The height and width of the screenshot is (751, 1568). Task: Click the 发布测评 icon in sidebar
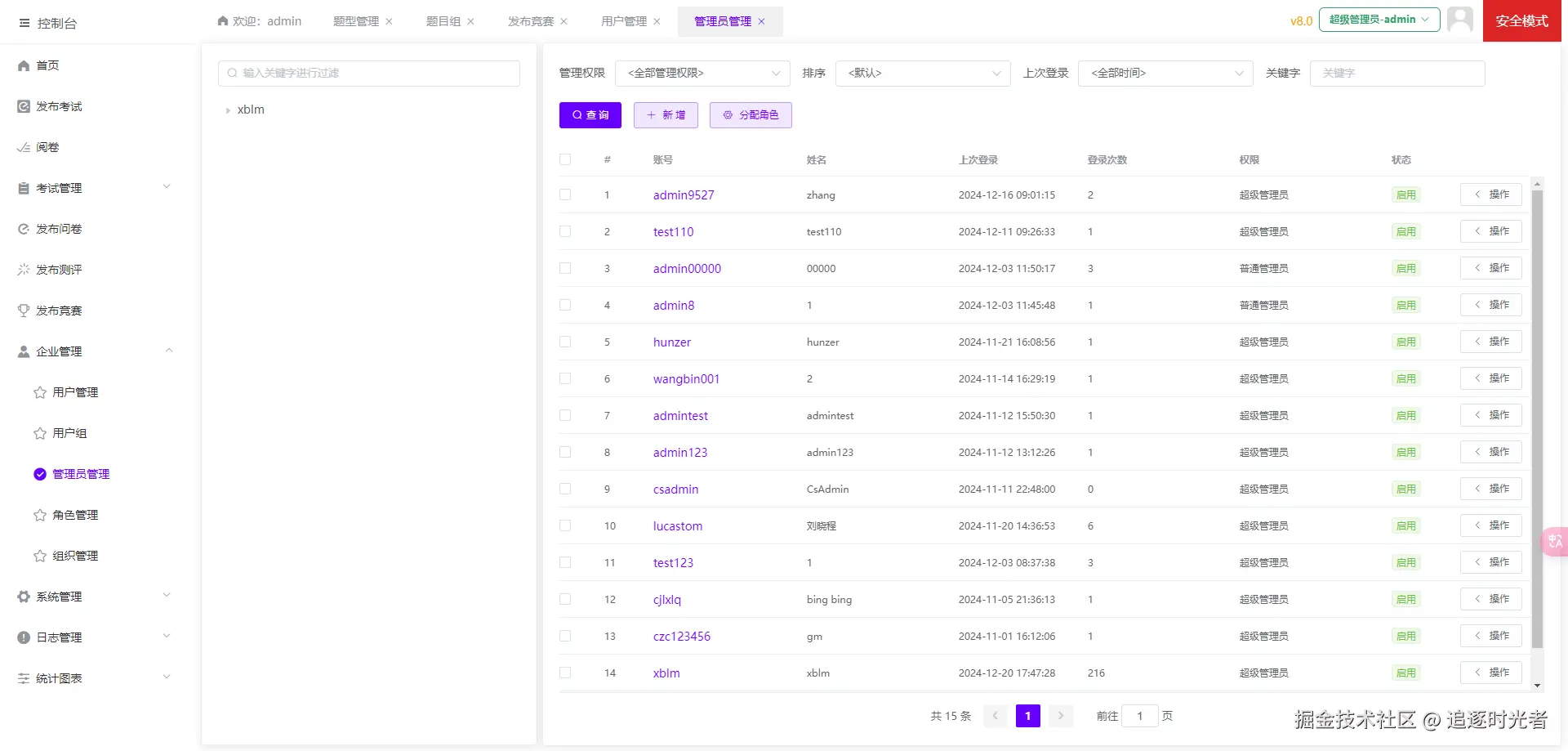point(24,270)
